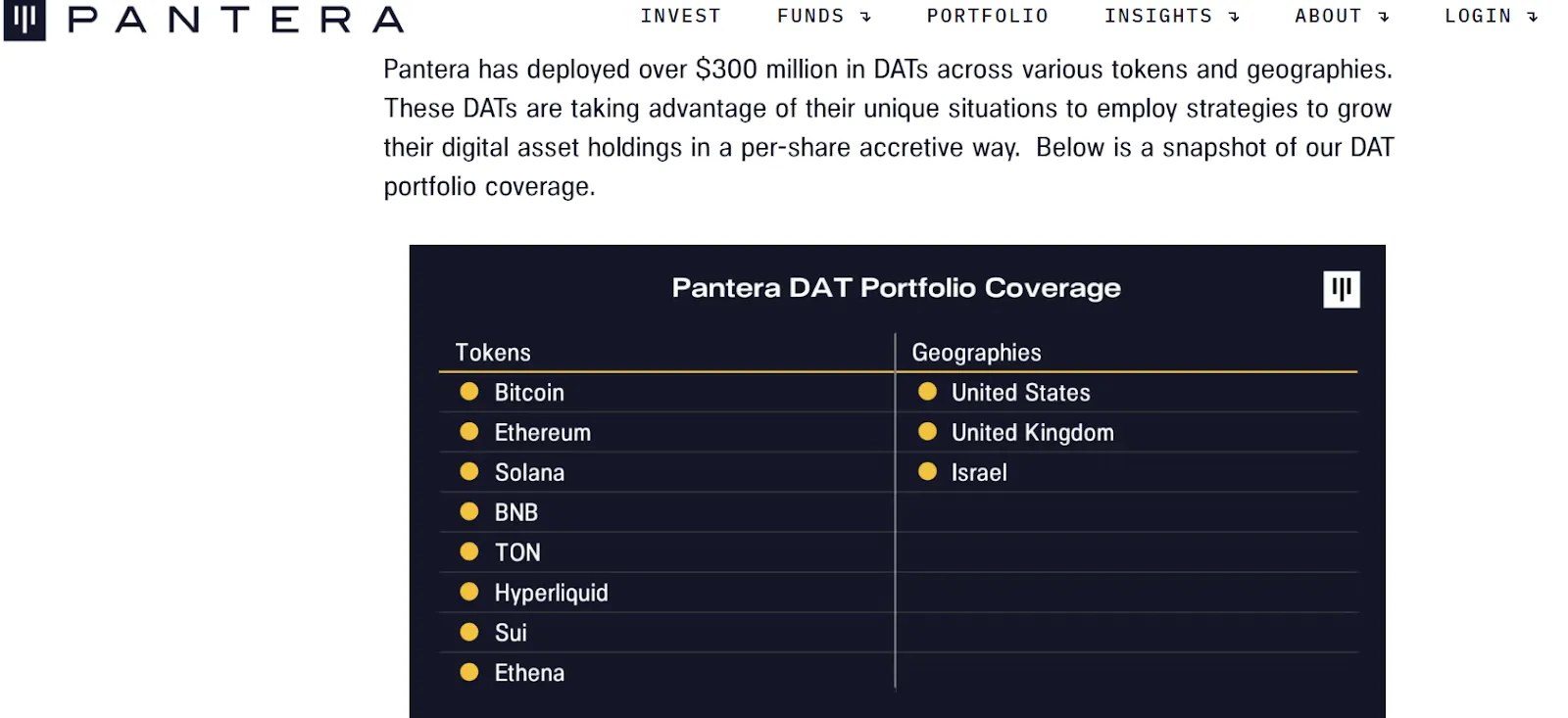1568x718 pixels.
Task: Click the yellow bullet next to Israel
Action: (927, 472)
